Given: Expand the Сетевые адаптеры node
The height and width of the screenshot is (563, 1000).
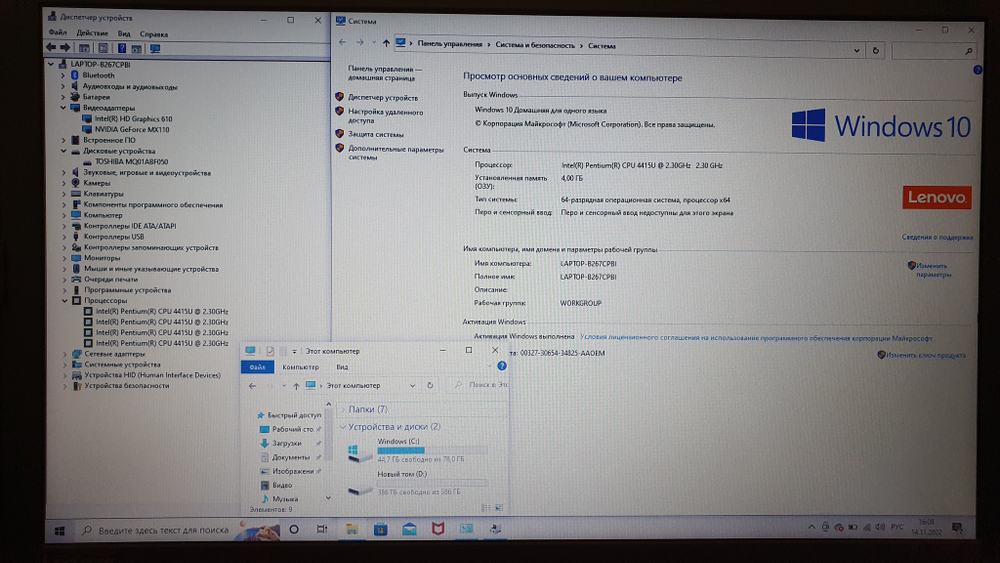Looking at the screenshot, I should click(64, 354).
